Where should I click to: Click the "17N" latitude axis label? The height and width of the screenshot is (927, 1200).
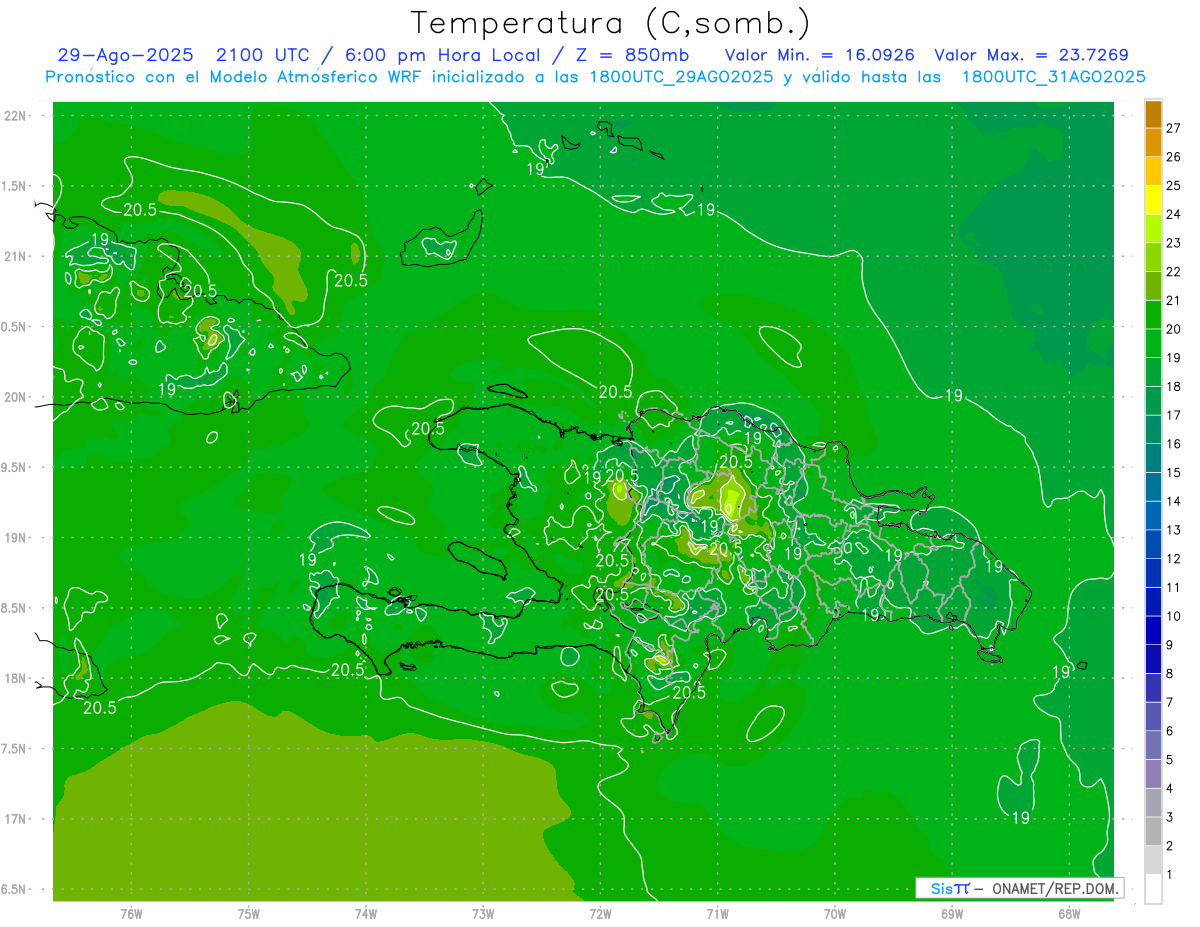pyautogui.click(x=14, y=819)
